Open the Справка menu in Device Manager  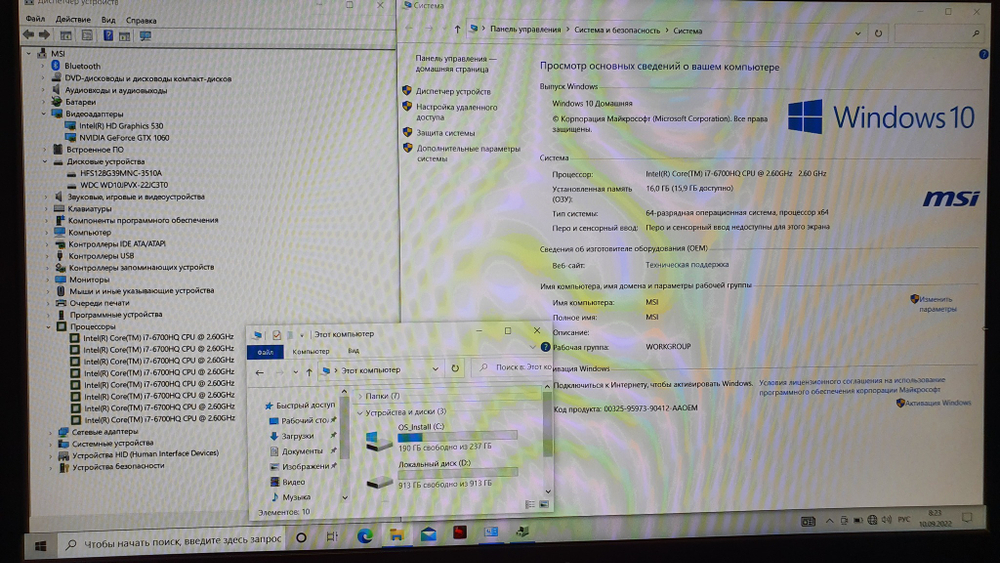coord(141,20)
